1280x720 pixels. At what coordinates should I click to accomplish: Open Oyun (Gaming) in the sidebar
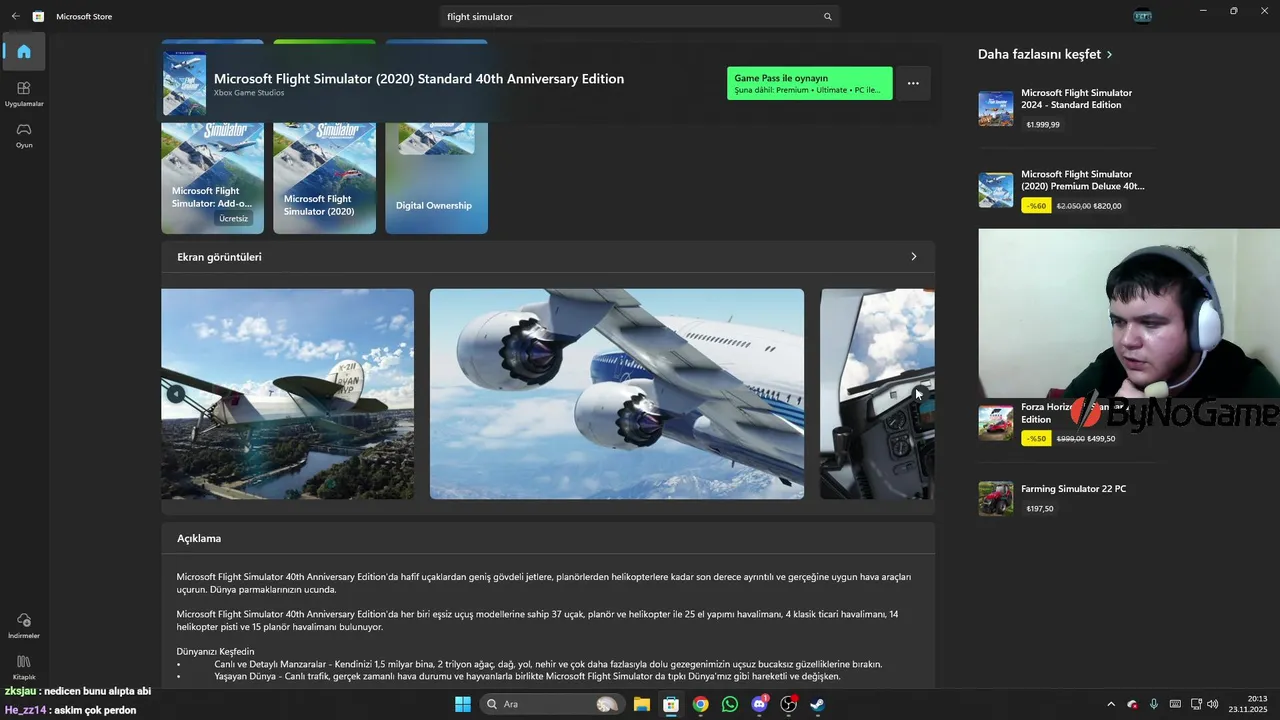coord(24,135)
